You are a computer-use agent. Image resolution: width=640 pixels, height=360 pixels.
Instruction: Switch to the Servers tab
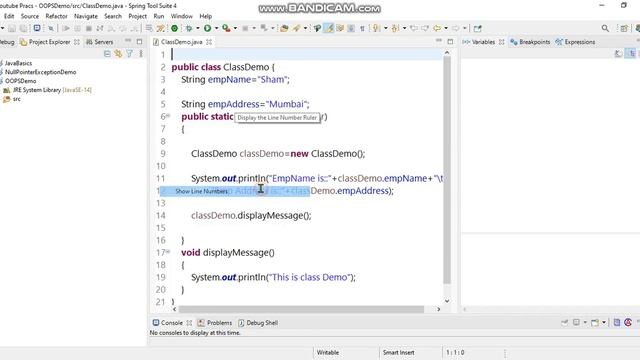pyautogui.click(x=100, y=42)
